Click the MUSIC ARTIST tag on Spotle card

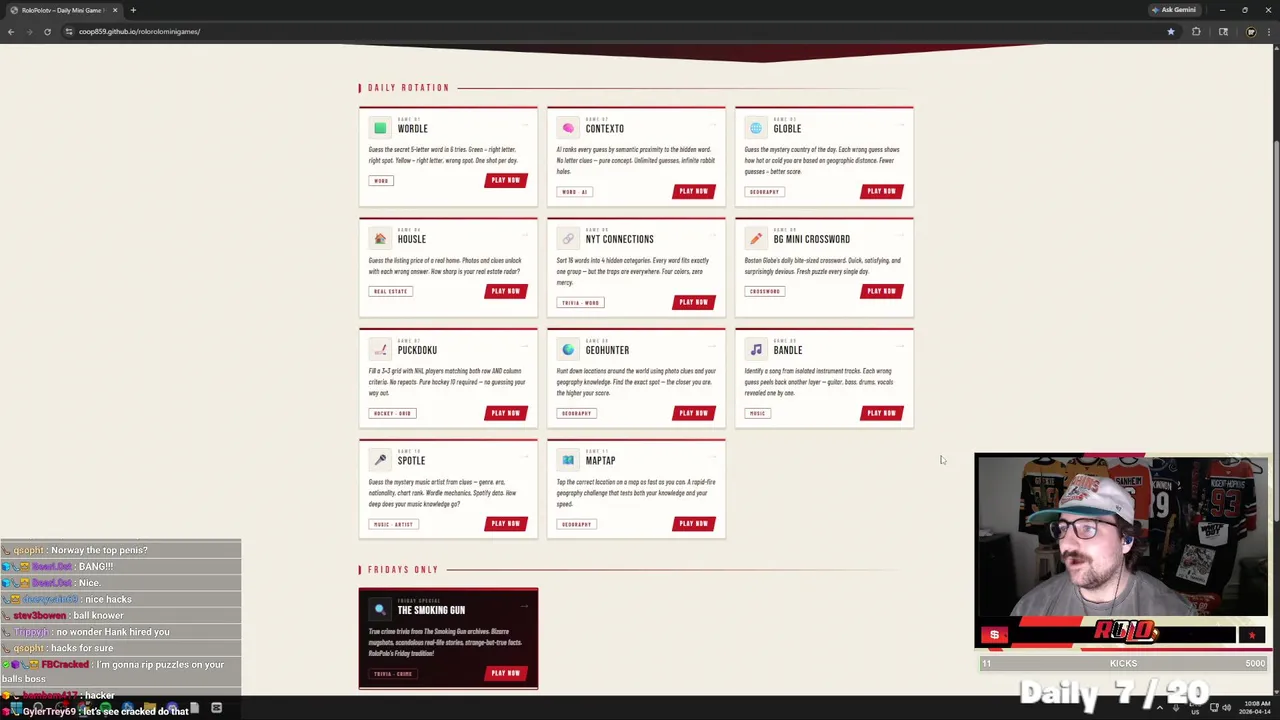[x=393, y=524]
